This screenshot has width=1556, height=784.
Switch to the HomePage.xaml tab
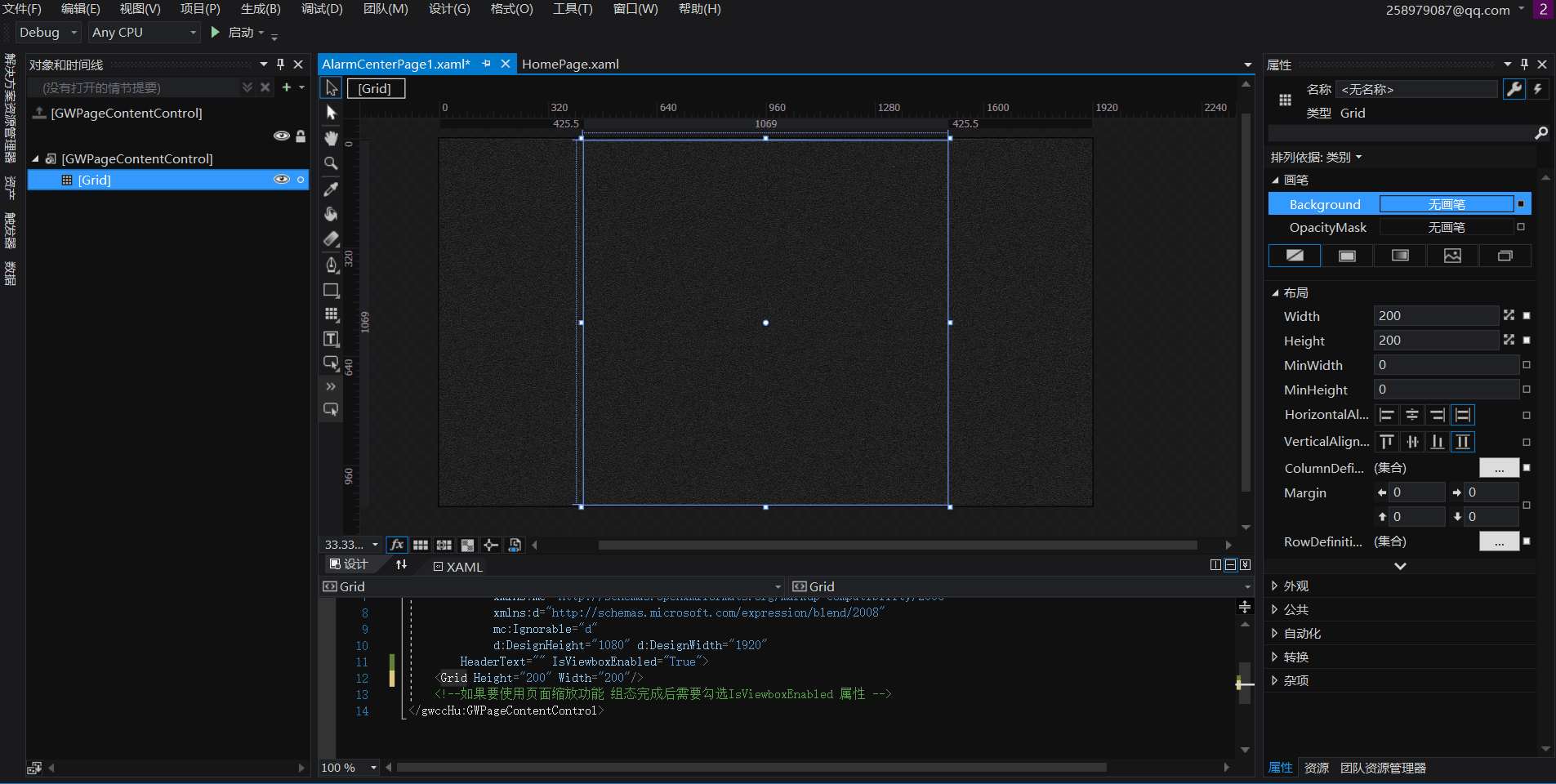[x=570, y=65]
